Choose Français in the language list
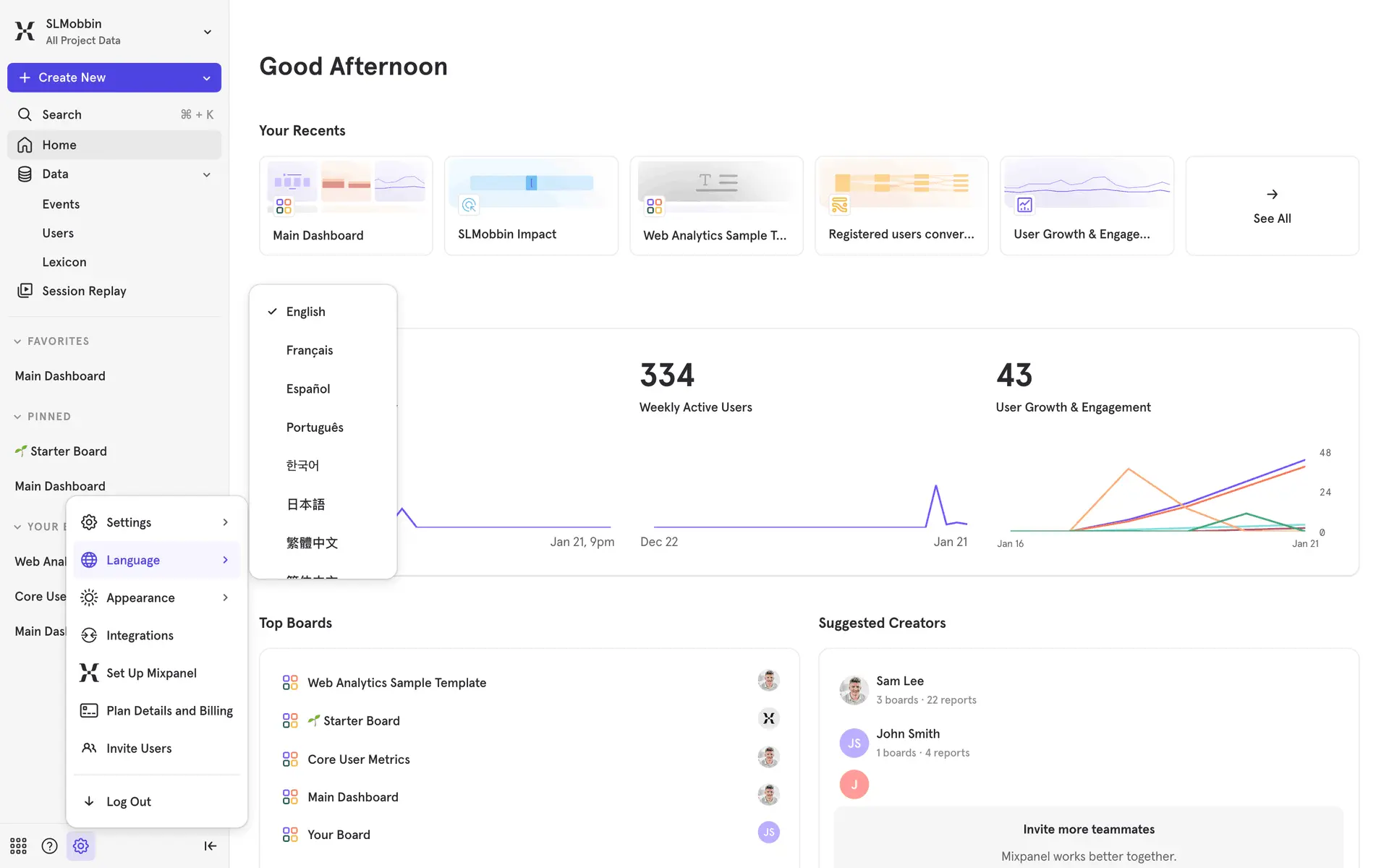This screenshot has height=868, width=1389. (x=310, y=350)
